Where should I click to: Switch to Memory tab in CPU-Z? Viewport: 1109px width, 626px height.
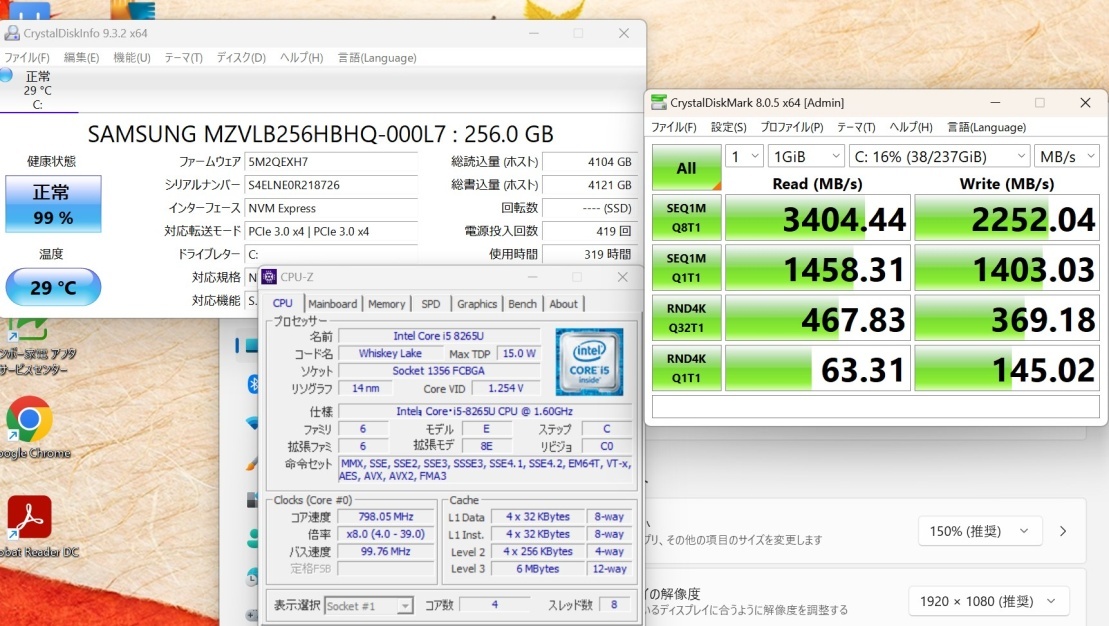pyautogui.click(x=386, y=304)
